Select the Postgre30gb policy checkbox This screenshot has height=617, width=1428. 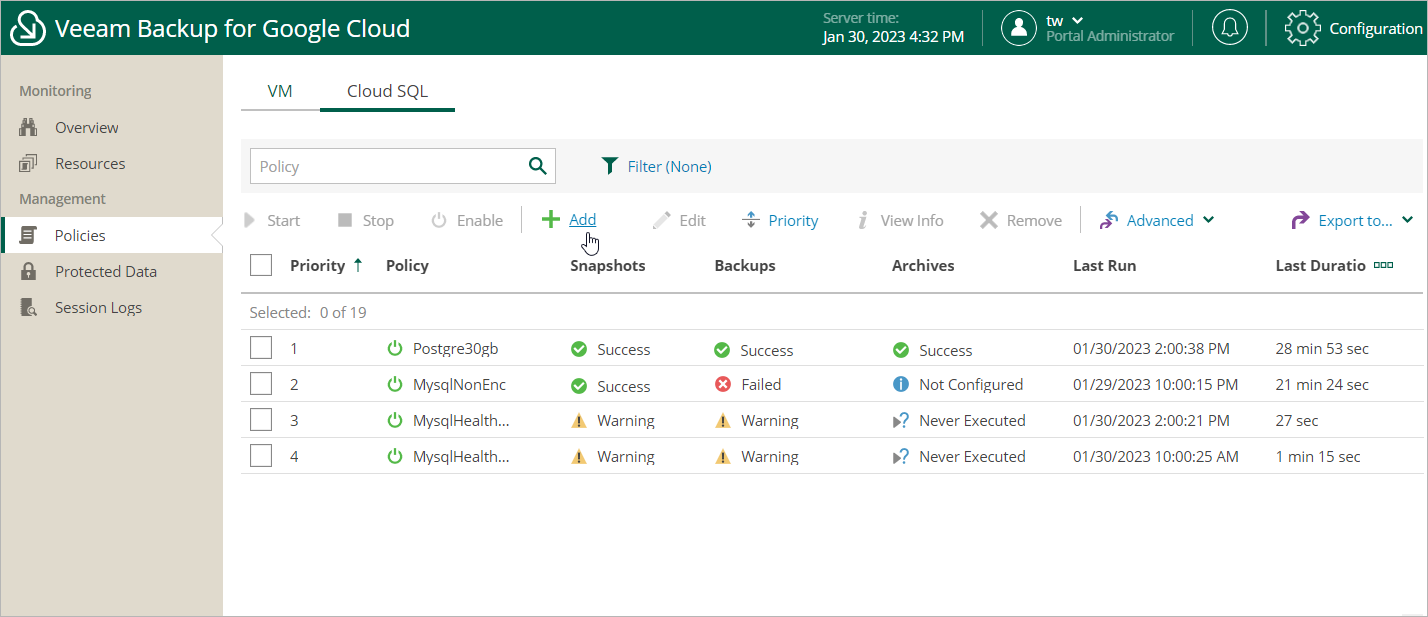(261, 348)
